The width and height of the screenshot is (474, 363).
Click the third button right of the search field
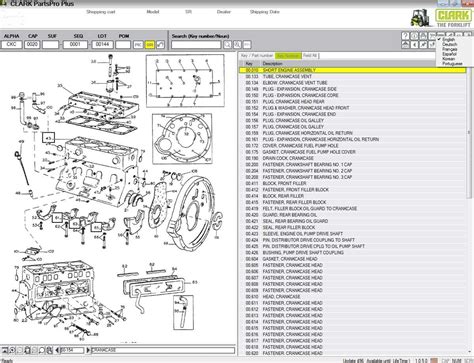point(247,45)
